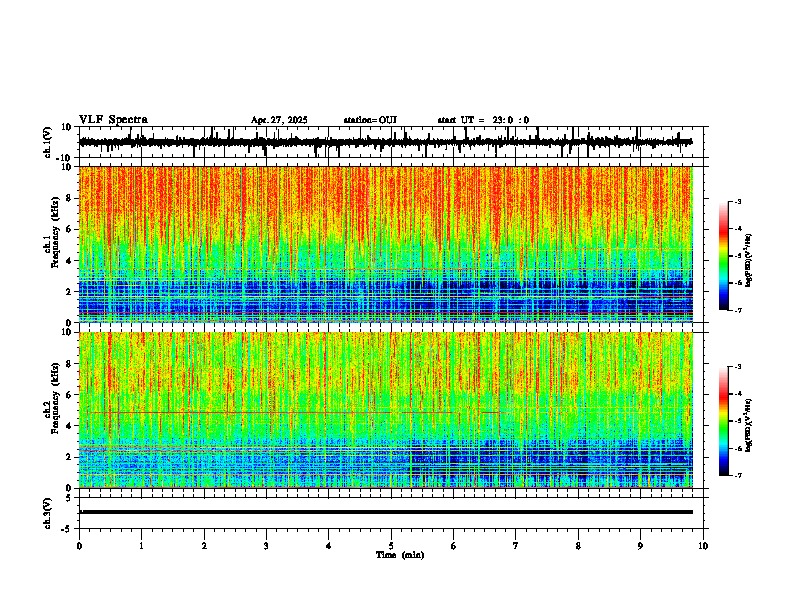The width and height of the screenshot is (792, 612).
Task: Click the "5" tick of ch.3(V) axis
Action: click(x=70, y=497)
